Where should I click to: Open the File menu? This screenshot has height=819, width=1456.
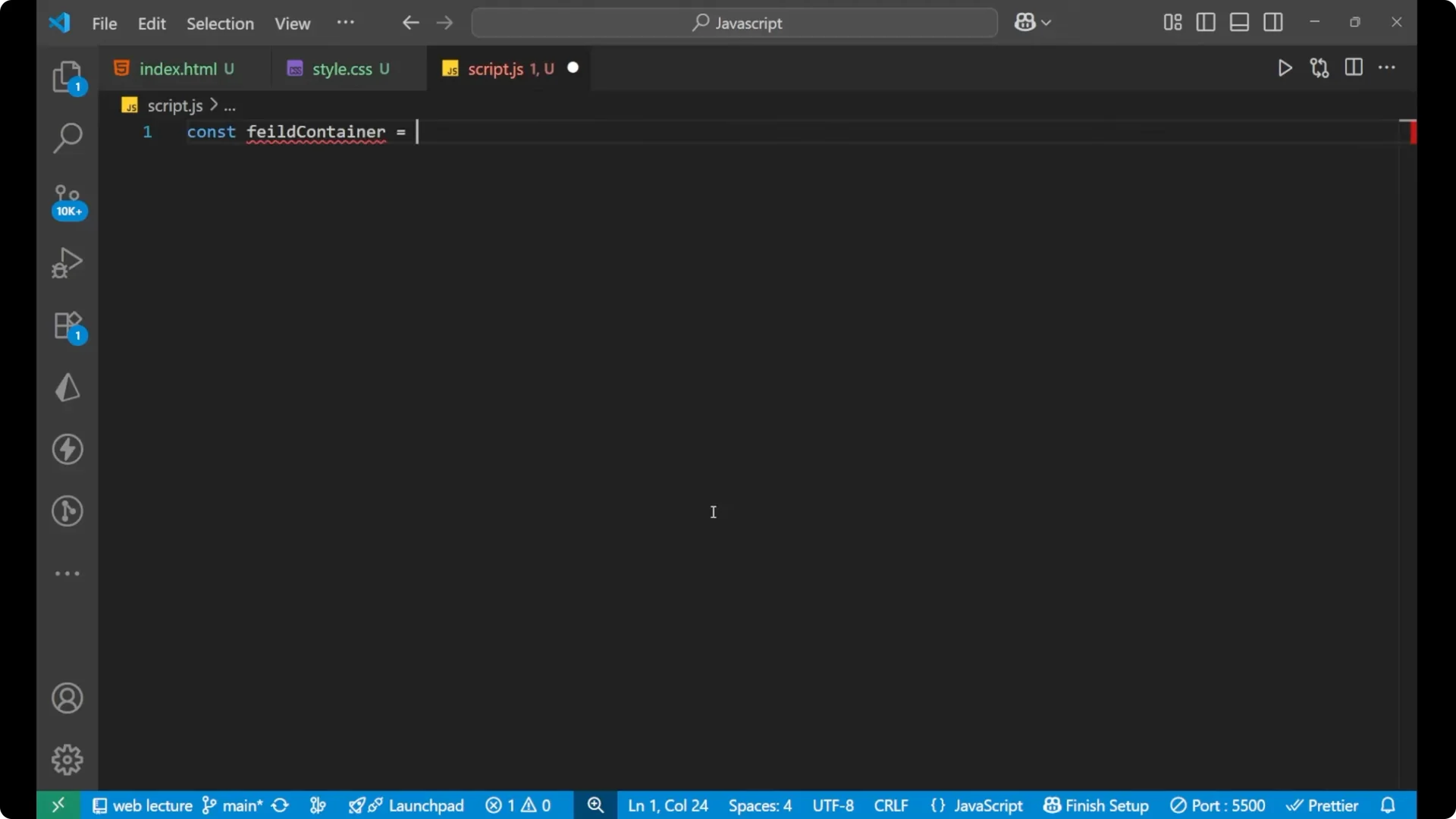[104, 24]
